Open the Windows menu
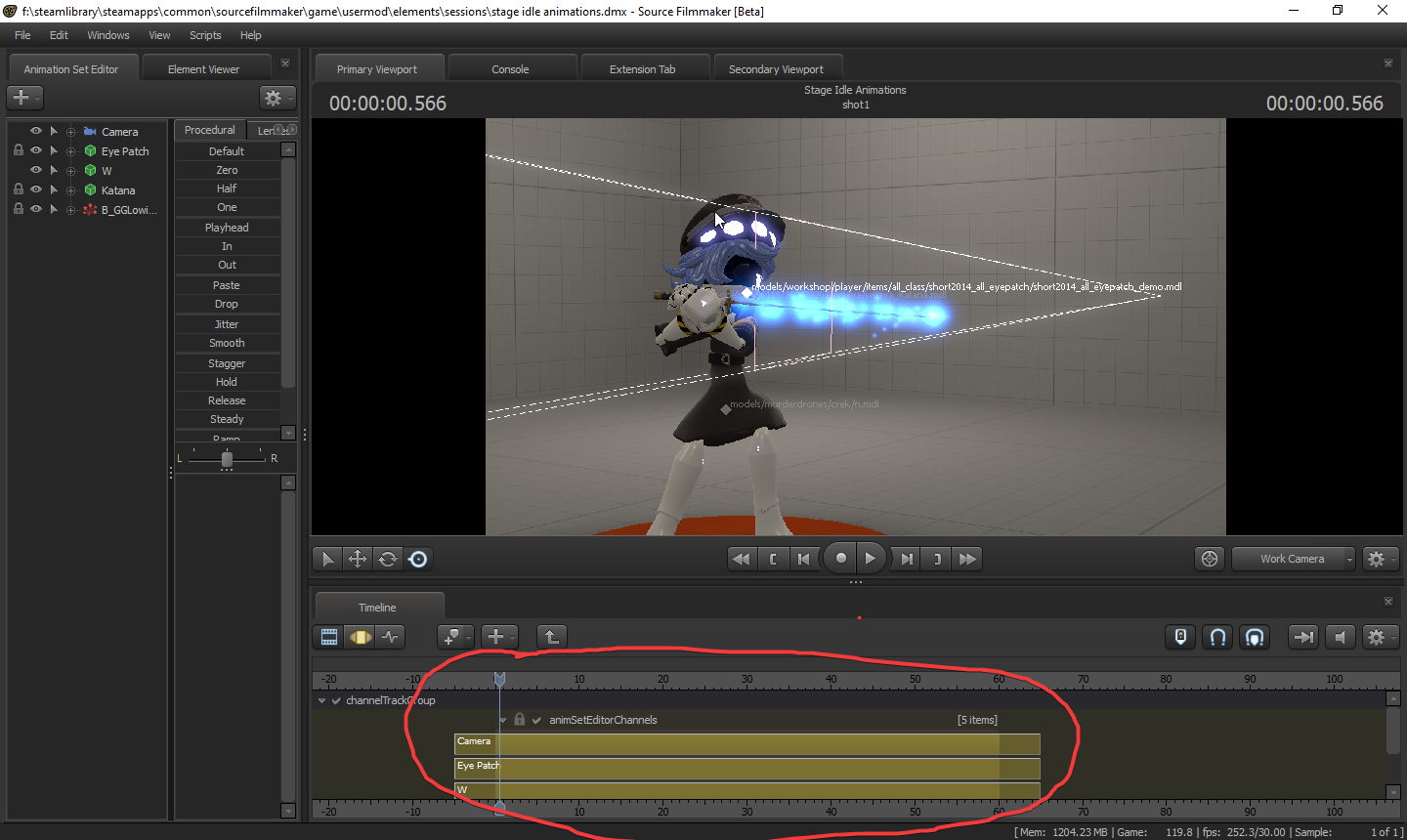 [x=108, y=35]
